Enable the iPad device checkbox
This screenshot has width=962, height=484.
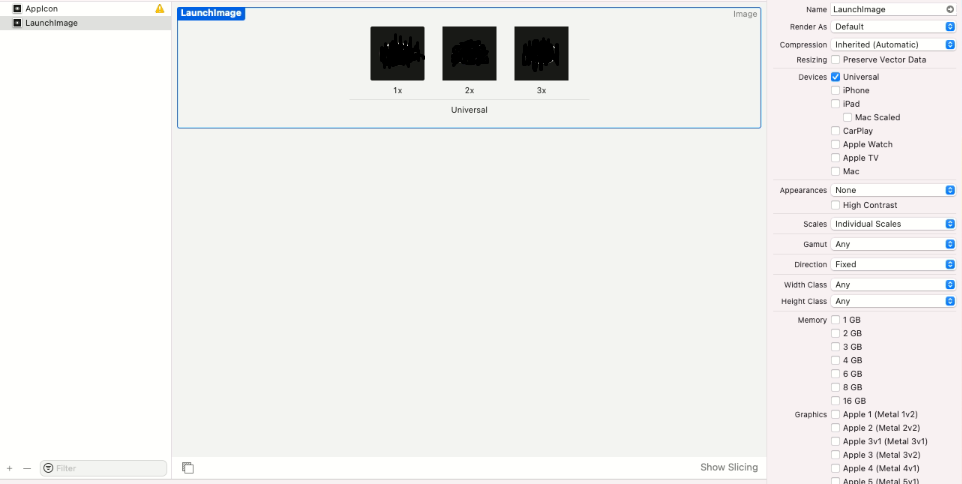tap(836, 104)
